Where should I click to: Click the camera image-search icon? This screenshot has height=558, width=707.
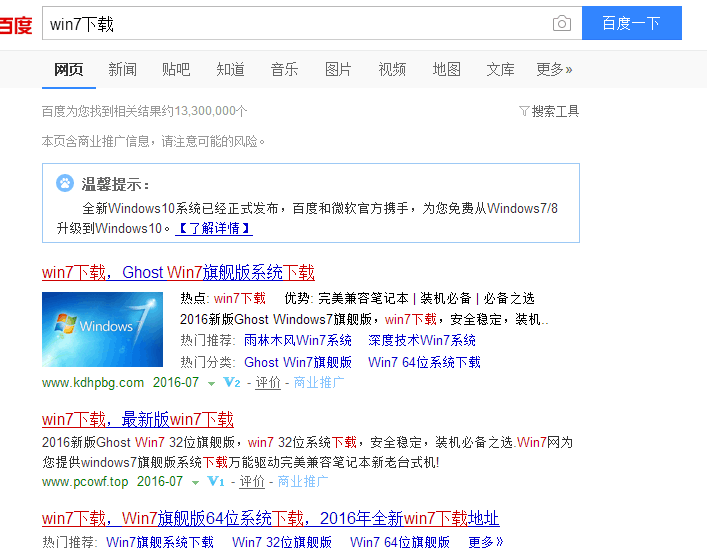click(562, 23)
